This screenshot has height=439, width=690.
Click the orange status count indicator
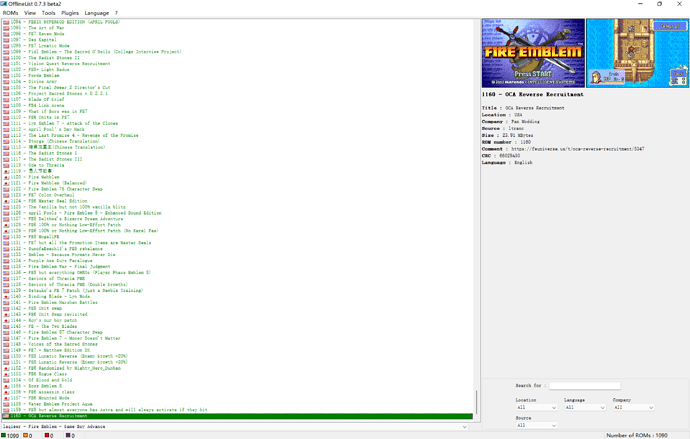coord(28,435)
